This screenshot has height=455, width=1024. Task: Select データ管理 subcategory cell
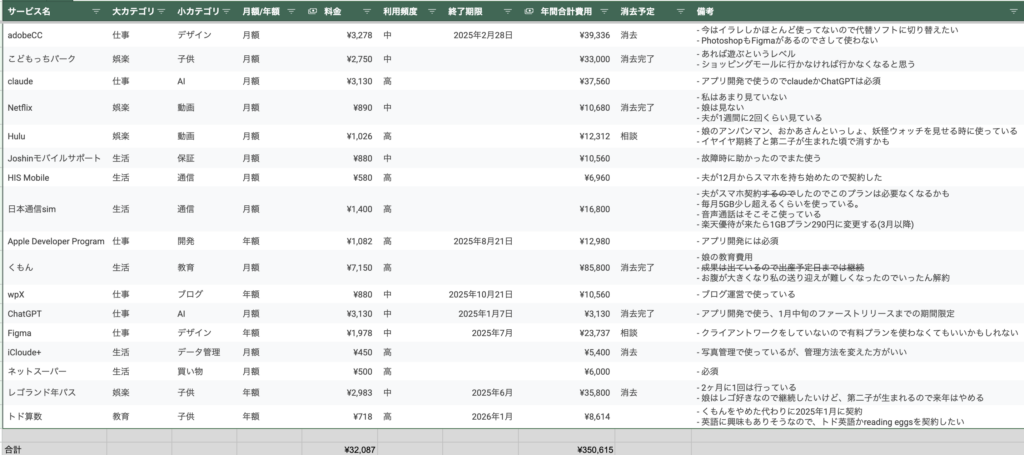[204, 352]
